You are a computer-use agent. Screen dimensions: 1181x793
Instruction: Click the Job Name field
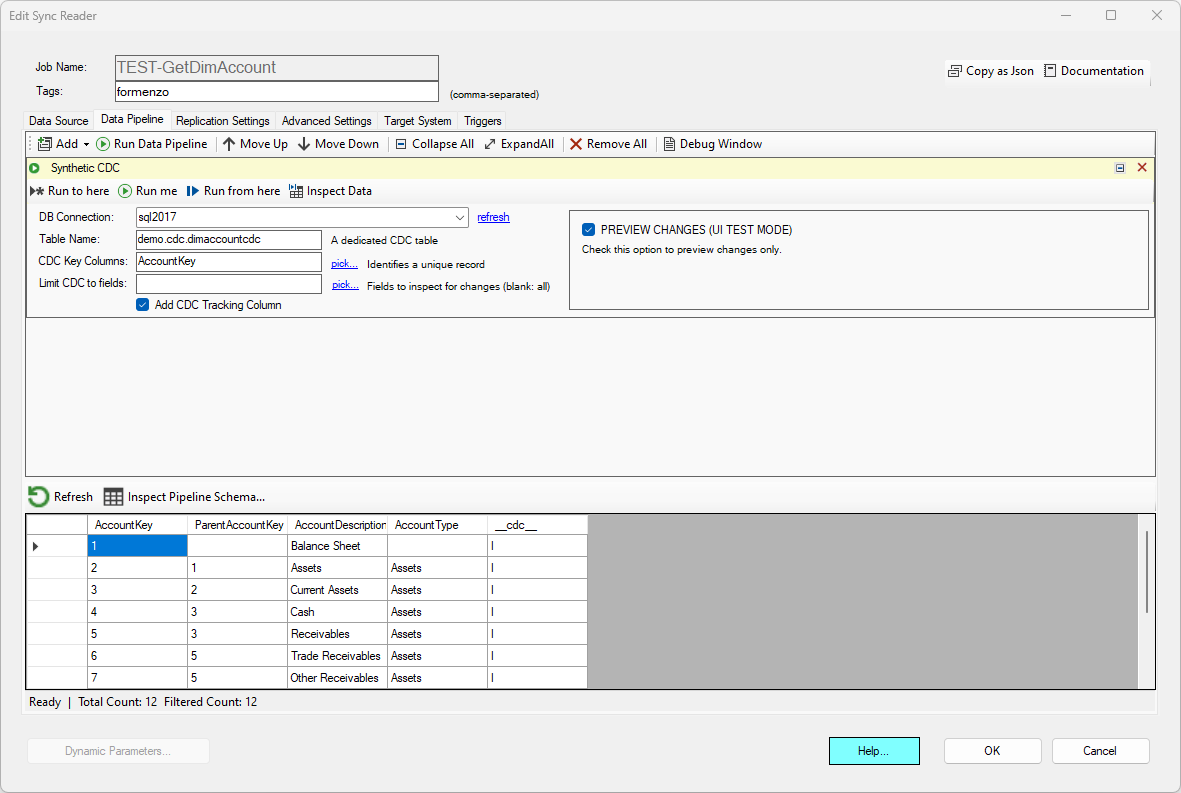coord(276,68)
